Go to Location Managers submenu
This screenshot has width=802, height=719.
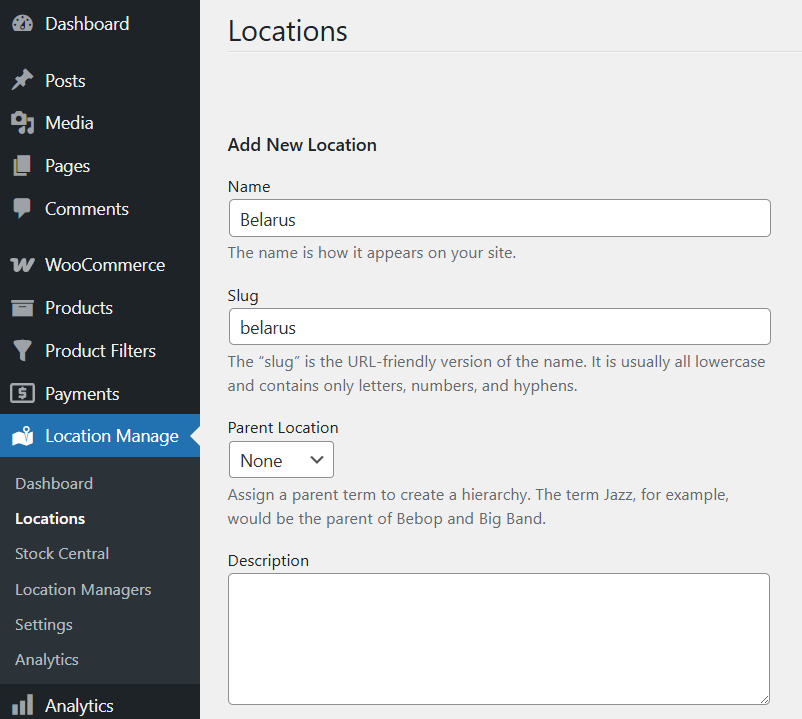[83, 589]
